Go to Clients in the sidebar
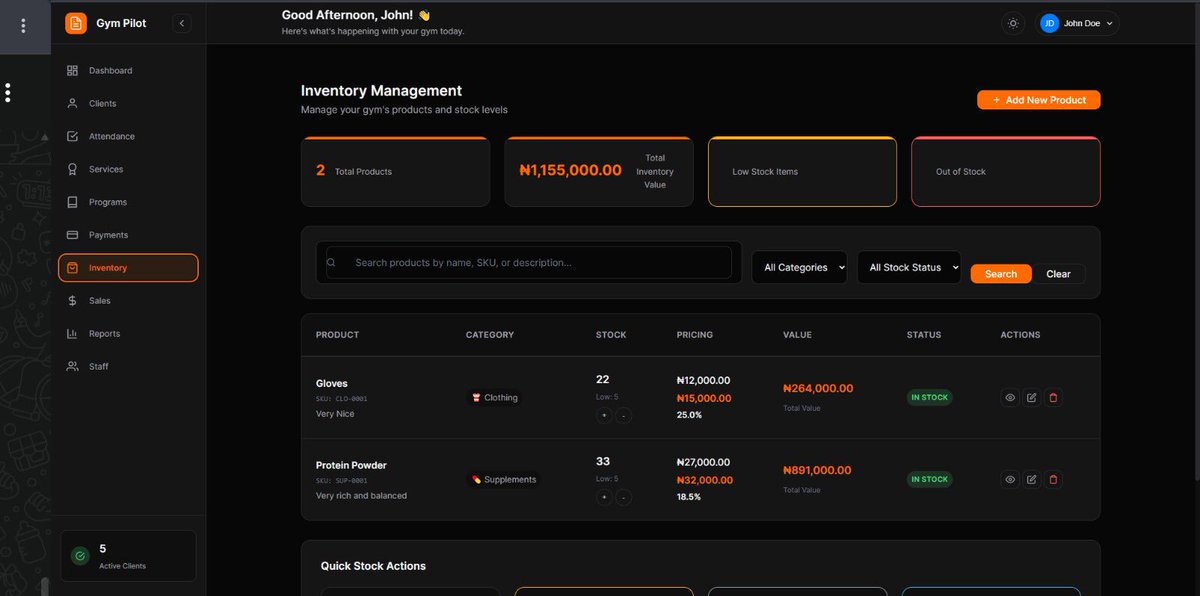This screenshot has width=1200, height=596. (x=128, y=104)
